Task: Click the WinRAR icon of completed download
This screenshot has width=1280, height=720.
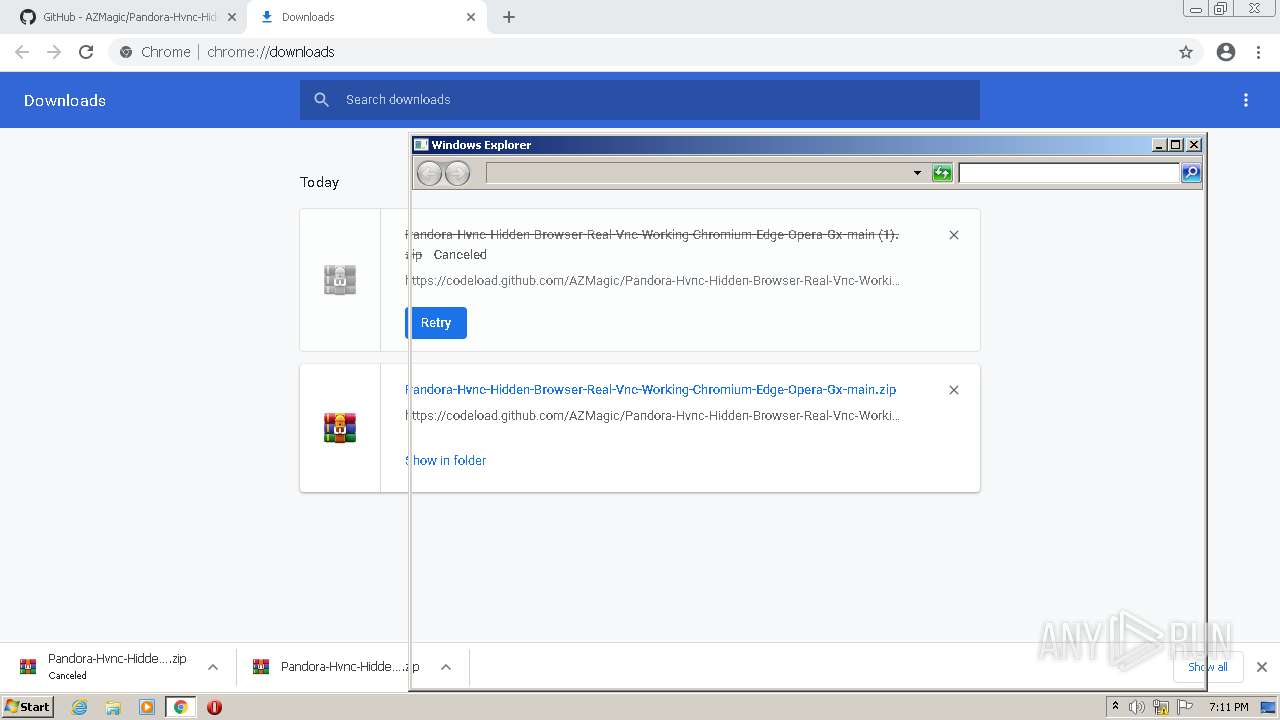Action: (x=340, y=428)
